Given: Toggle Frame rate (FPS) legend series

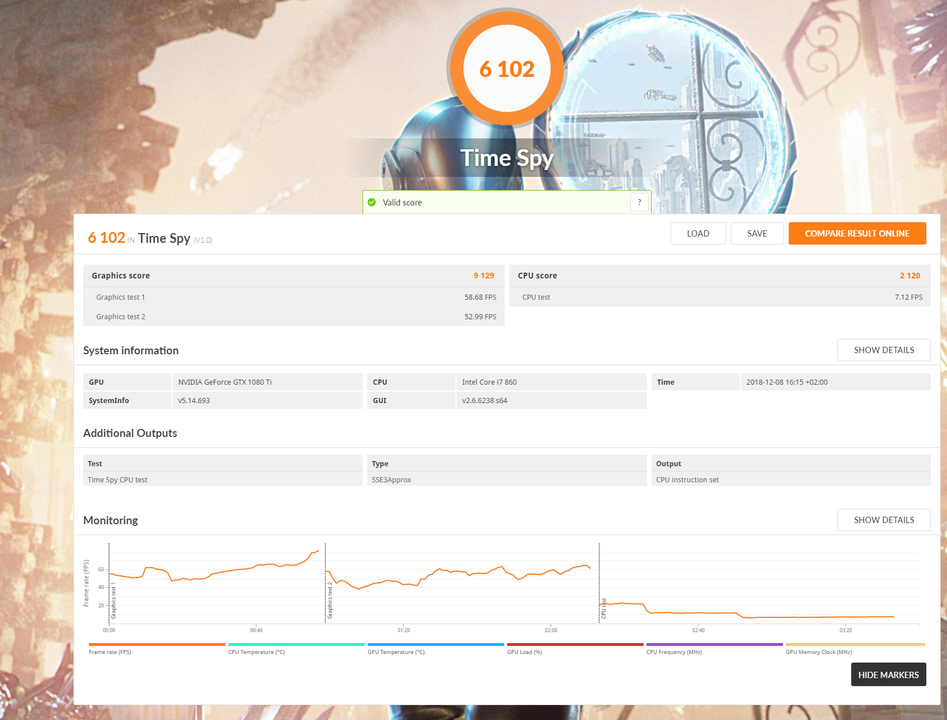Looking at the screenshot, I should [156, 649].
